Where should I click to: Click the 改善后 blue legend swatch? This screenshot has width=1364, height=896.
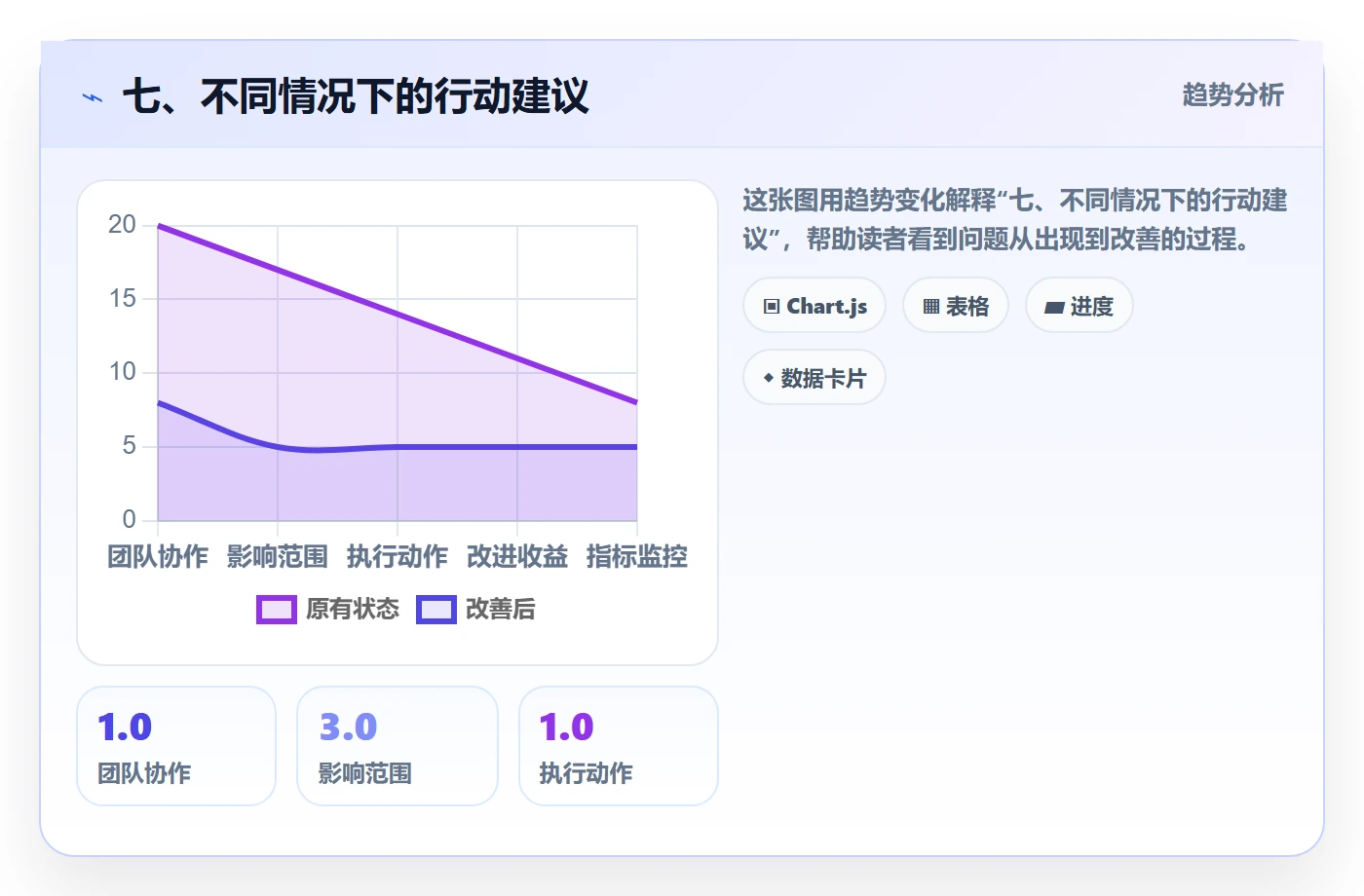coord(436,610)
